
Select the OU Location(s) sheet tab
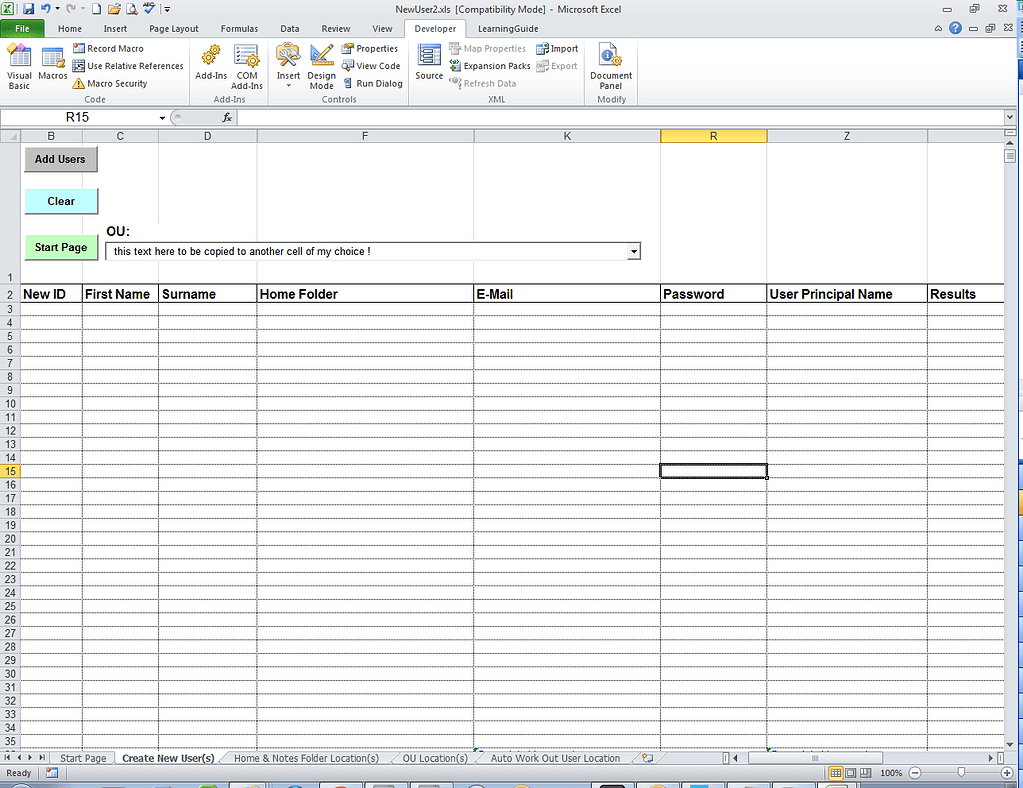434,758
